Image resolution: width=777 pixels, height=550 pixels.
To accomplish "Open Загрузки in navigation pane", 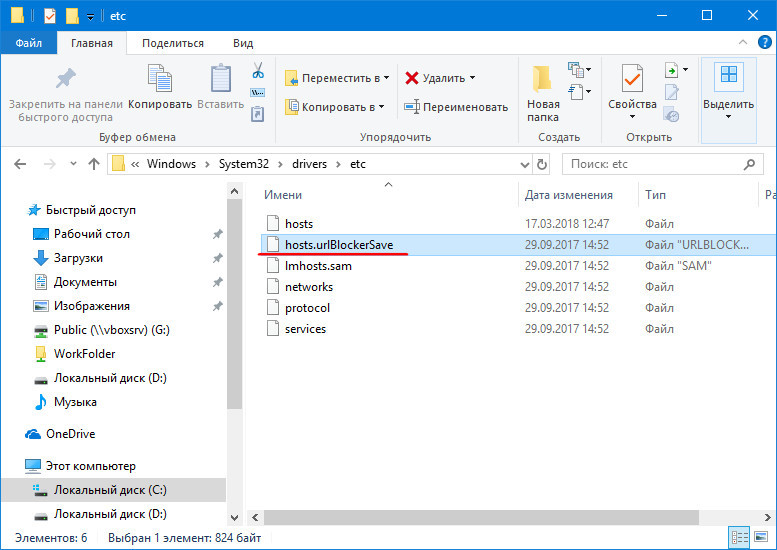I will (68, 258).
